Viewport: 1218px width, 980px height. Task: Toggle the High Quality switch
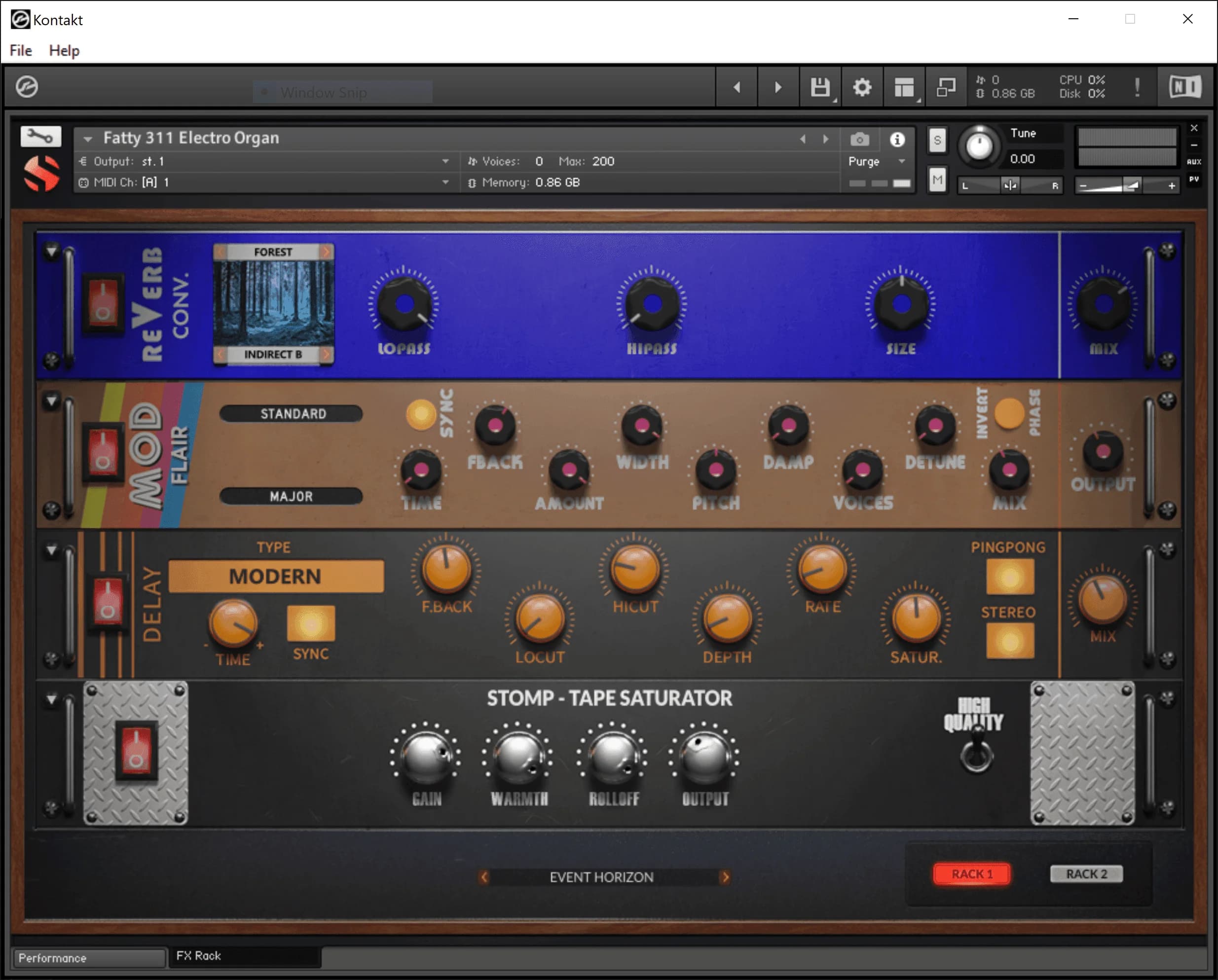976,751
